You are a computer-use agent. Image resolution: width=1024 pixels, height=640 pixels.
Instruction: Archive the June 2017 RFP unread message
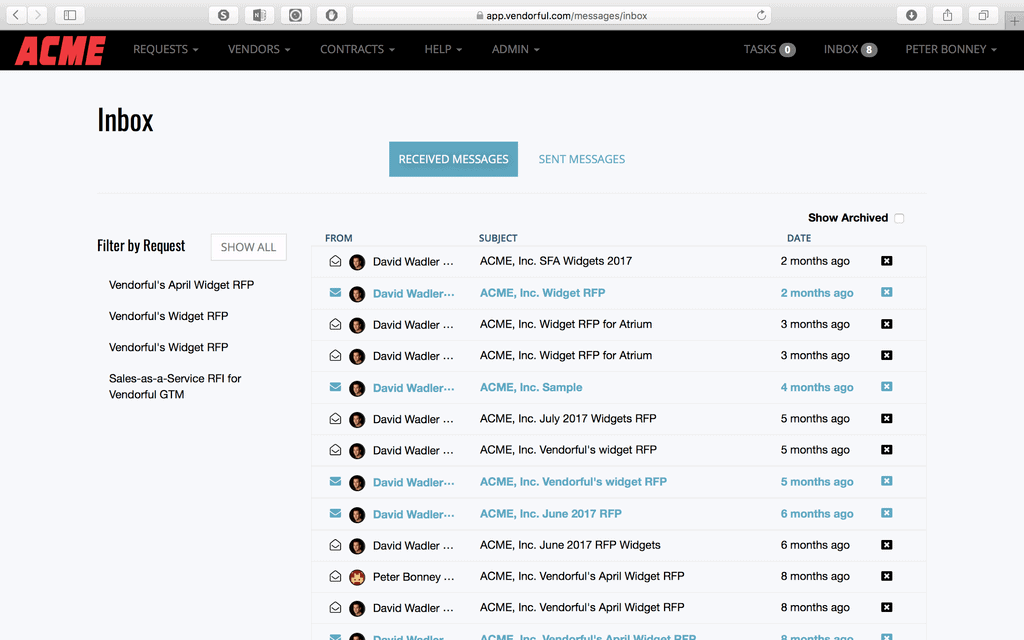(x=886, y=513)
